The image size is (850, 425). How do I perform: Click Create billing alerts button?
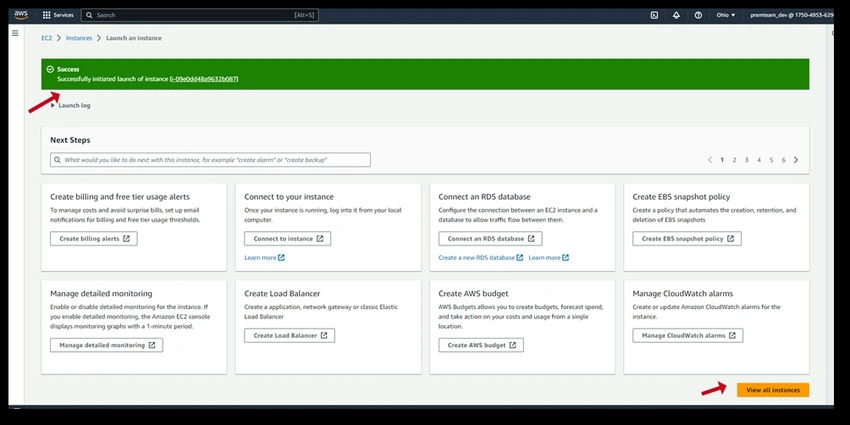pos(94,239)
